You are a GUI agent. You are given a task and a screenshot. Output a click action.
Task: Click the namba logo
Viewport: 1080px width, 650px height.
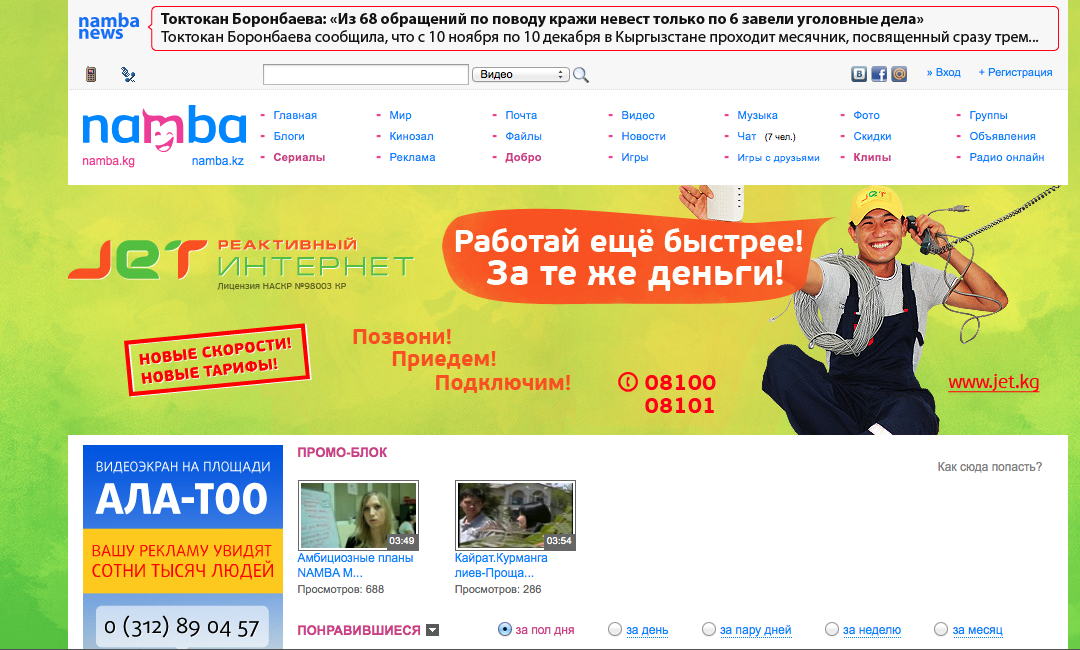[164, 128]
